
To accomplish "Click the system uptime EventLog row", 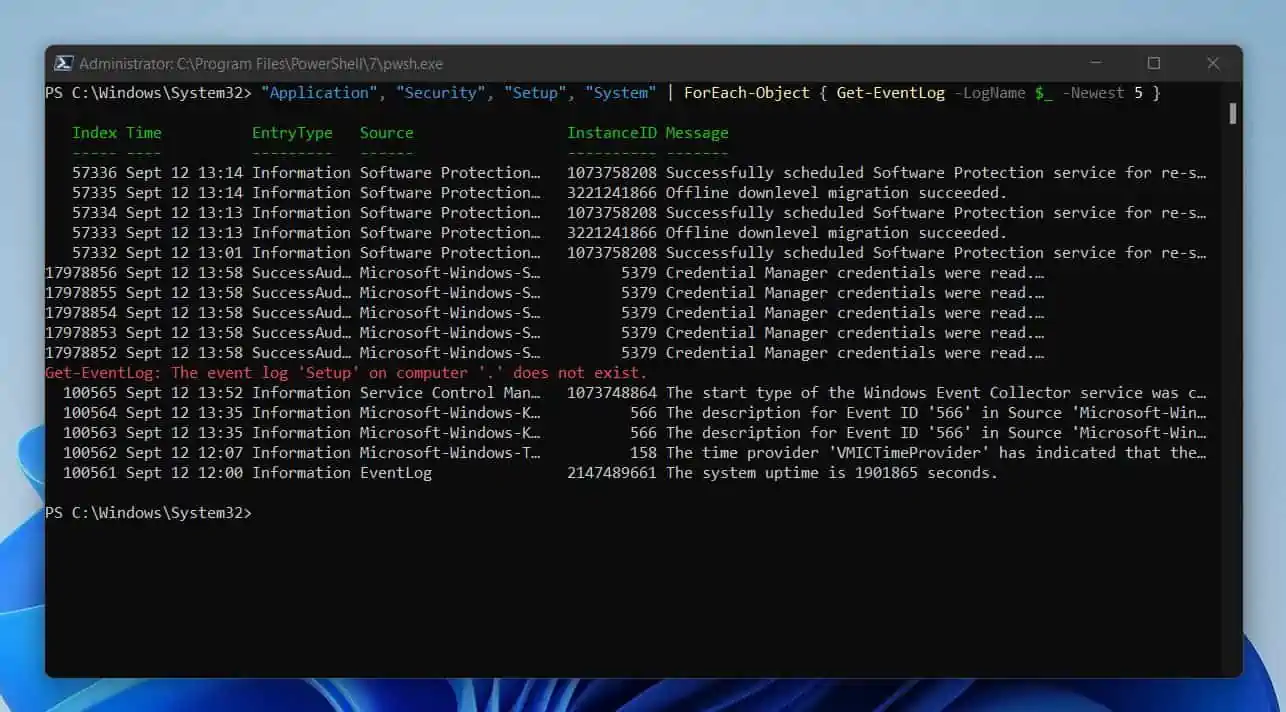I will [x=600, y=473].
